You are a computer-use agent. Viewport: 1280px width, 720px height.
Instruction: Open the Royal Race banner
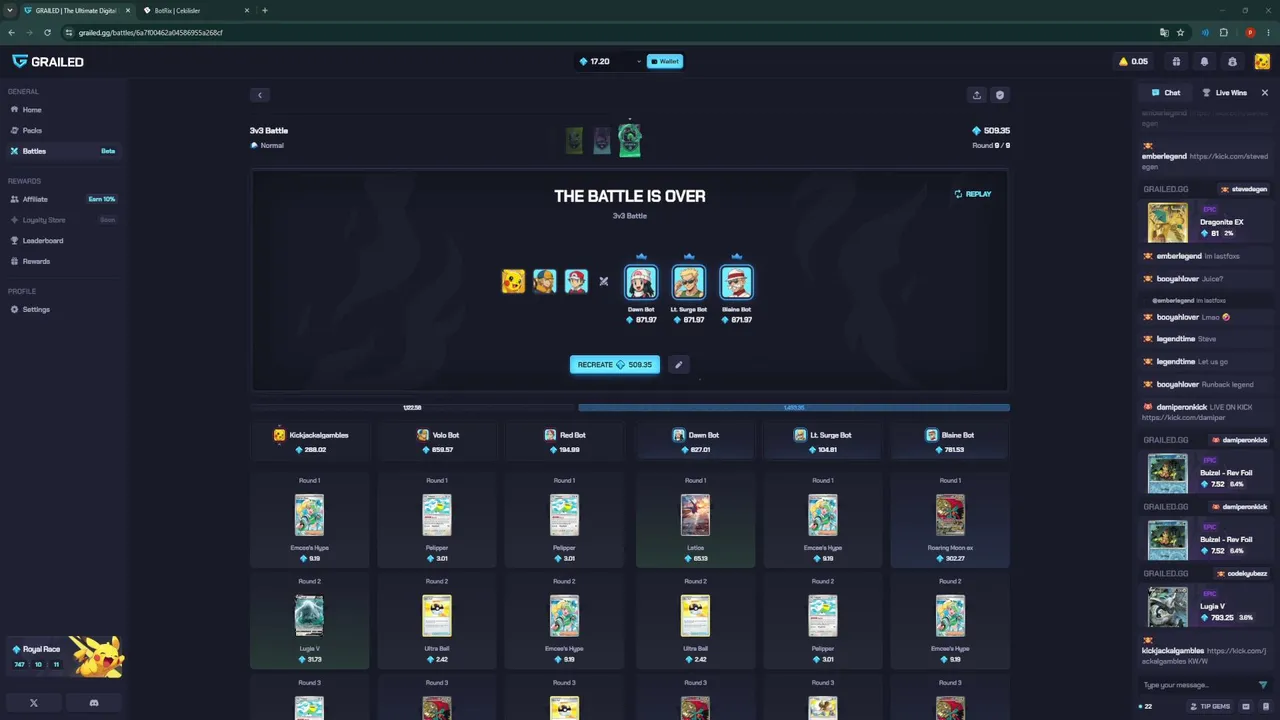(x=64, y=656)
